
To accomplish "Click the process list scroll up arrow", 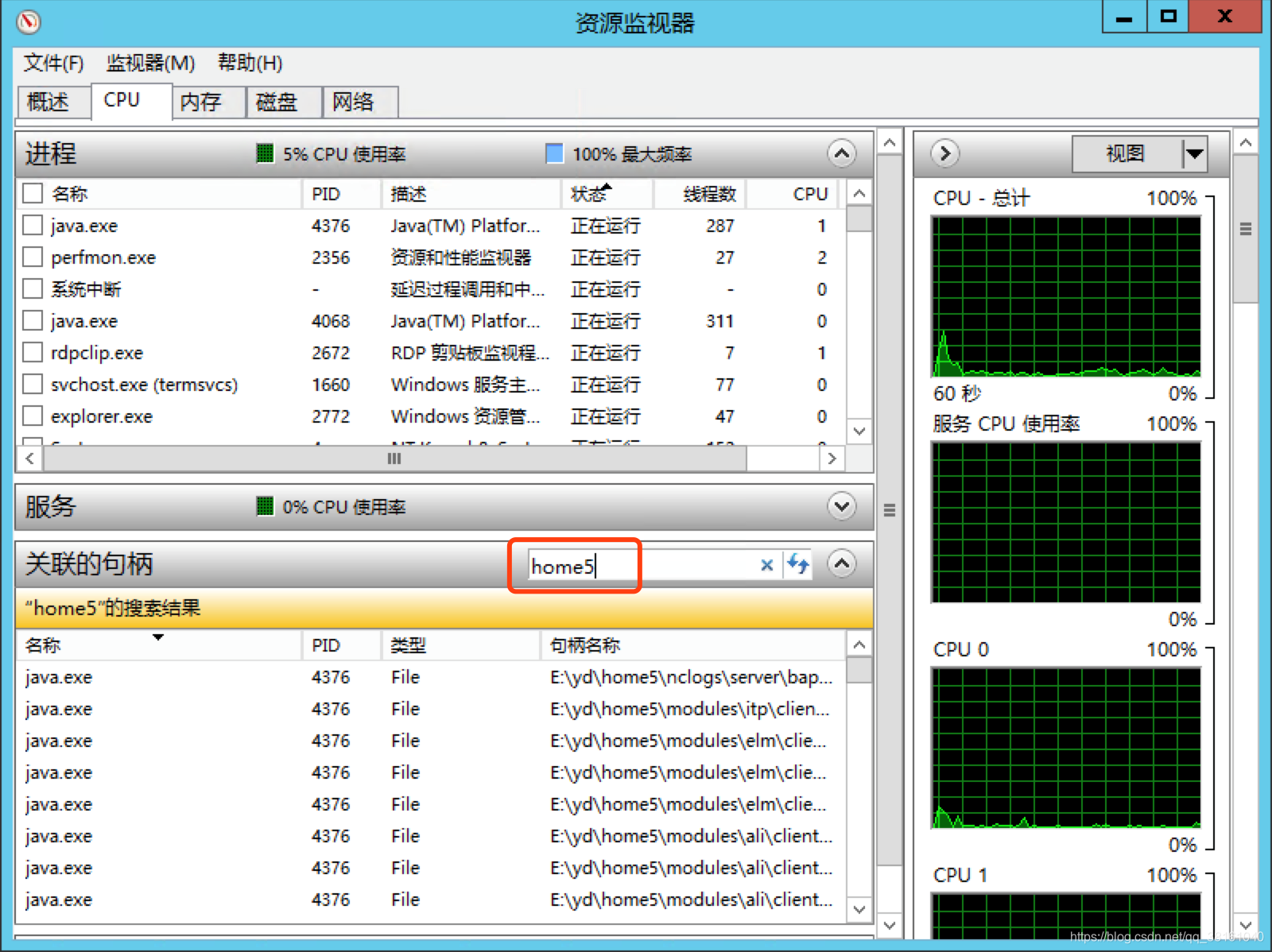I will point(859,193).
